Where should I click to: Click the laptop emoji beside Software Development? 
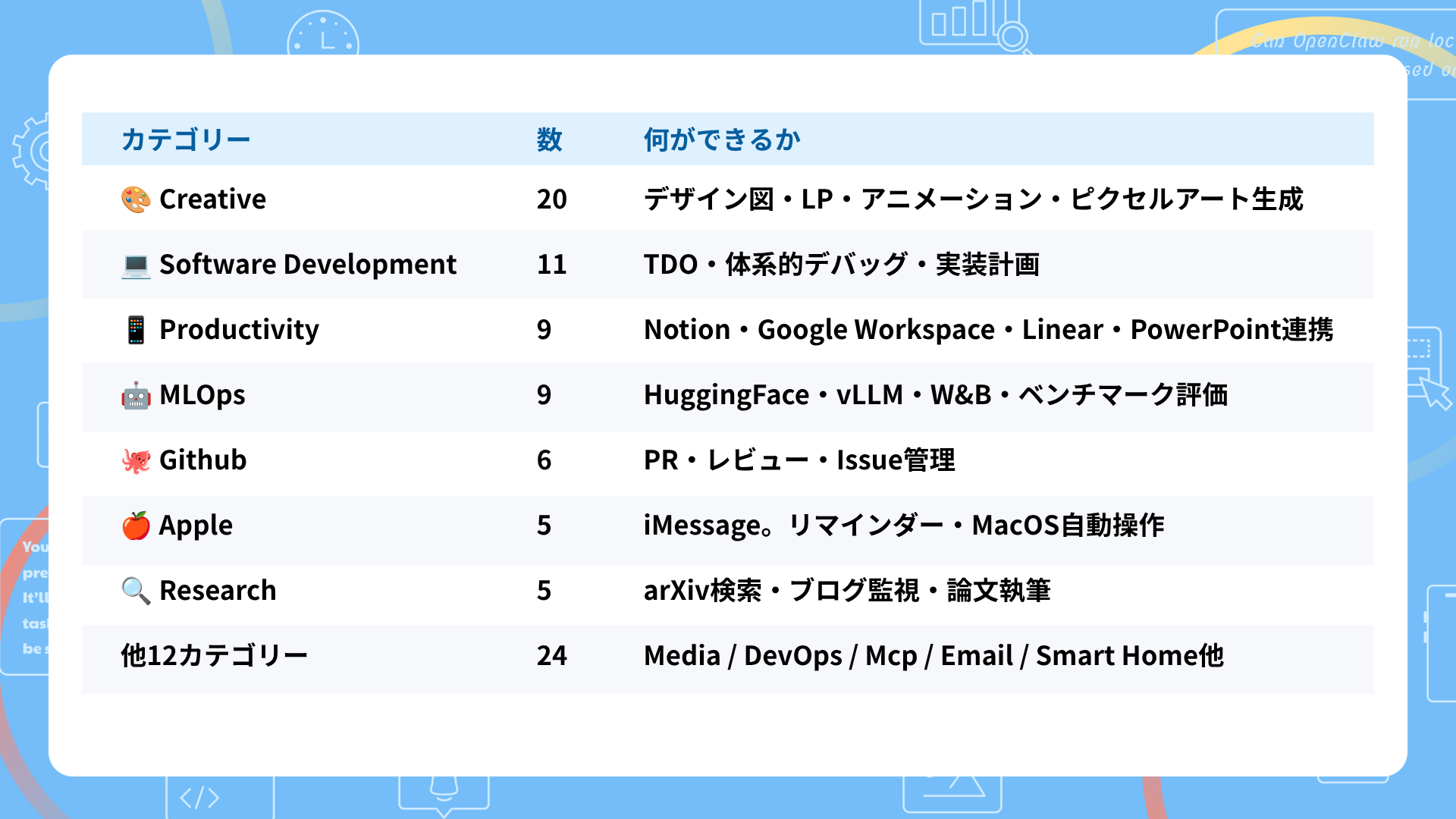point(136,265)
